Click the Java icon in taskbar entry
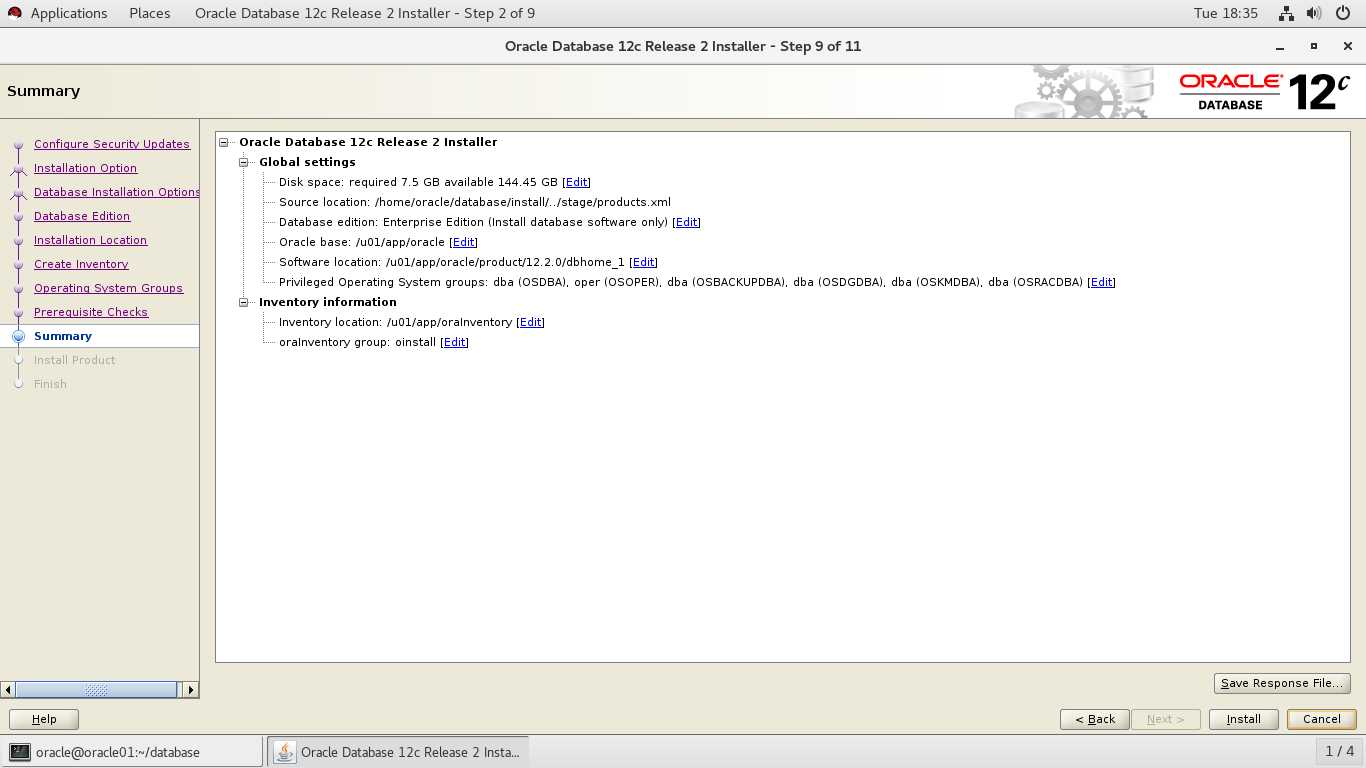 pos(285,752)
